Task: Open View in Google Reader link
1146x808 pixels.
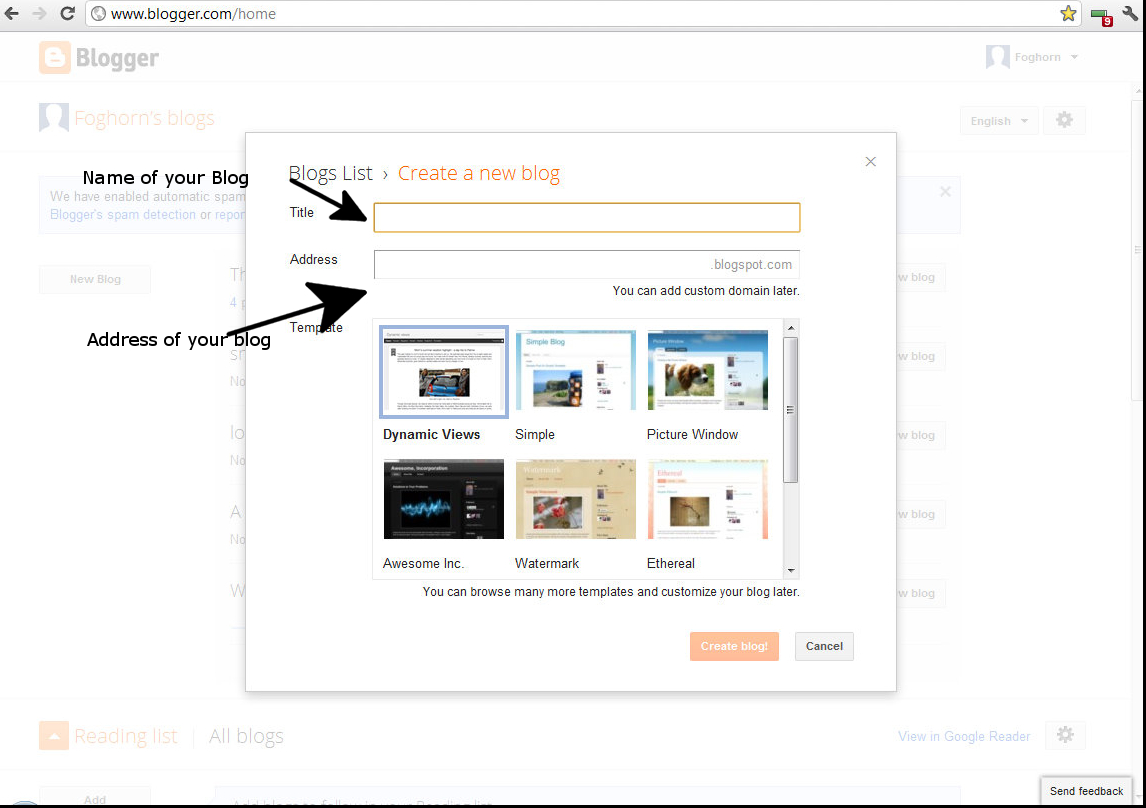Action: click(963, 735)
